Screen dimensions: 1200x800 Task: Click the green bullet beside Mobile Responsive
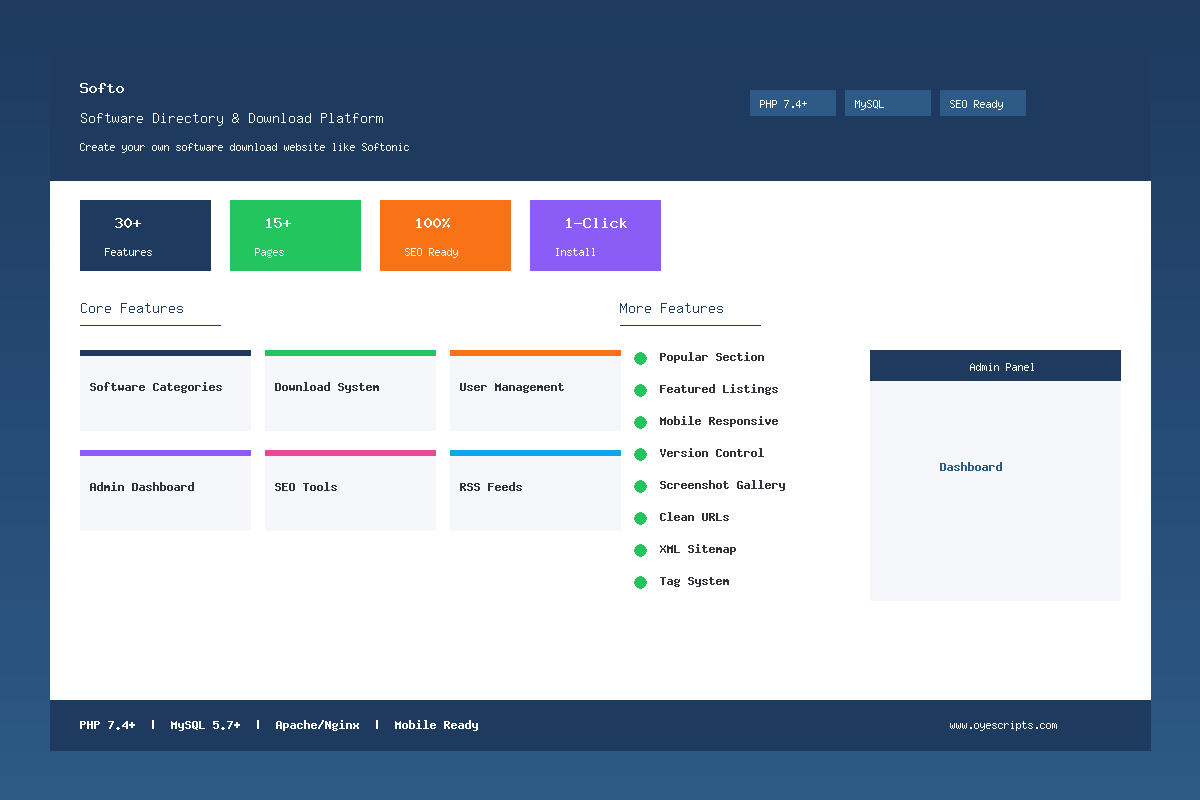640,422
